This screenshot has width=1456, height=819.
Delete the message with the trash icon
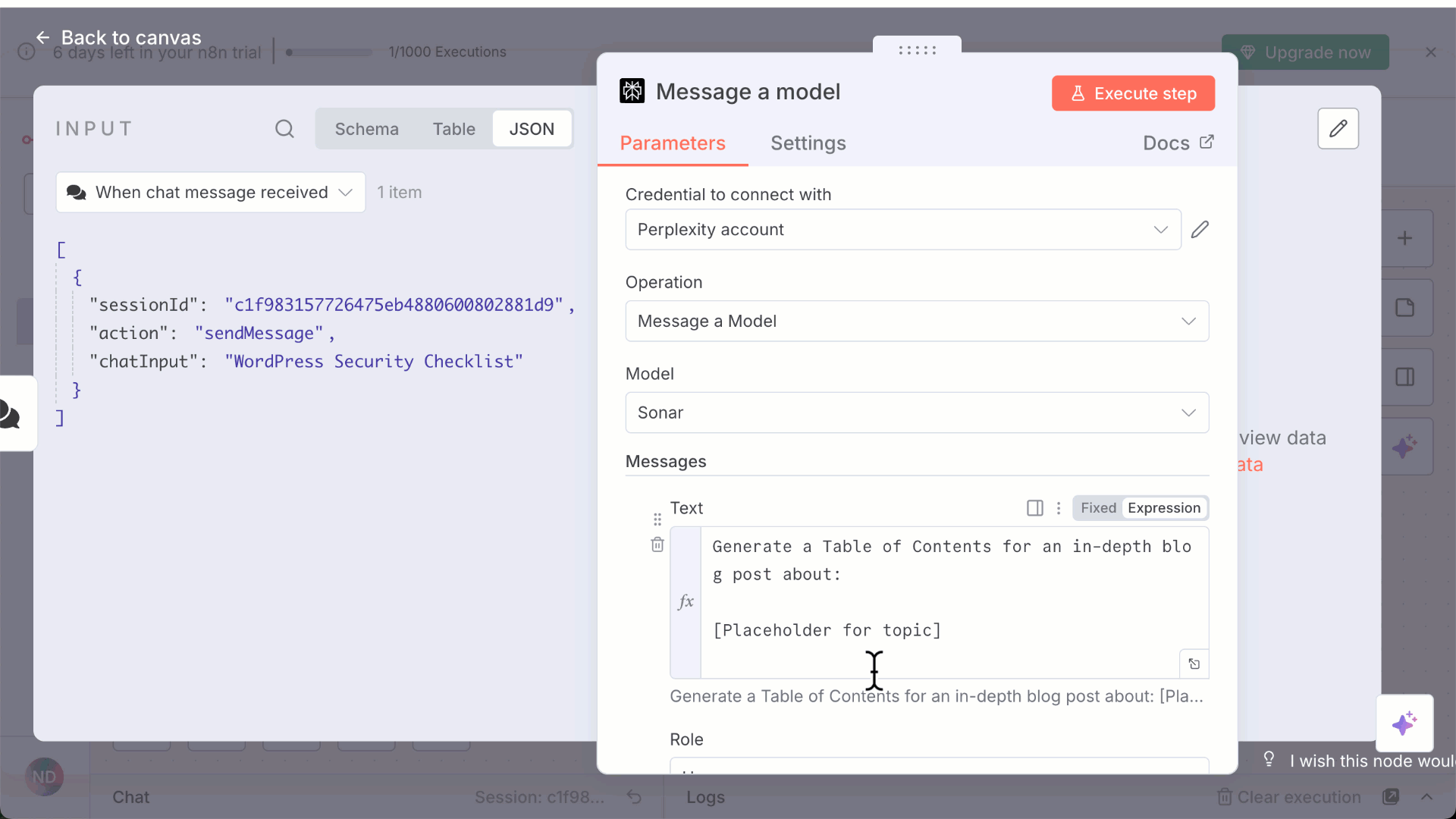657,544
